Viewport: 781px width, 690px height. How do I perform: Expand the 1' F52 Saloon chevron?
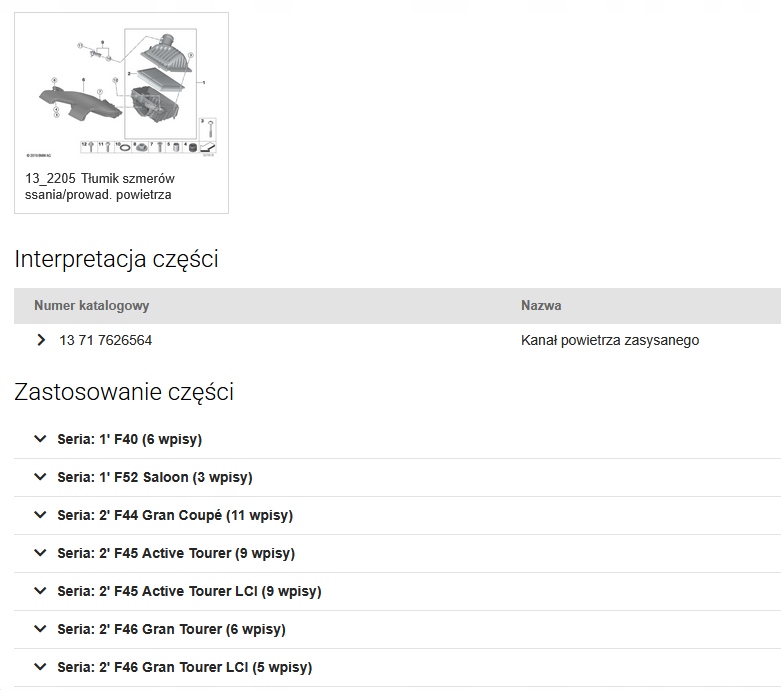point(40,477)
